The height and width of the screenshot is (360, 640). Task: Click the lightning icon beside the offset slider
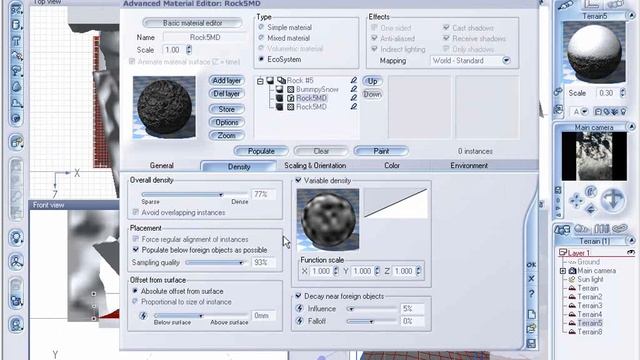143,316
